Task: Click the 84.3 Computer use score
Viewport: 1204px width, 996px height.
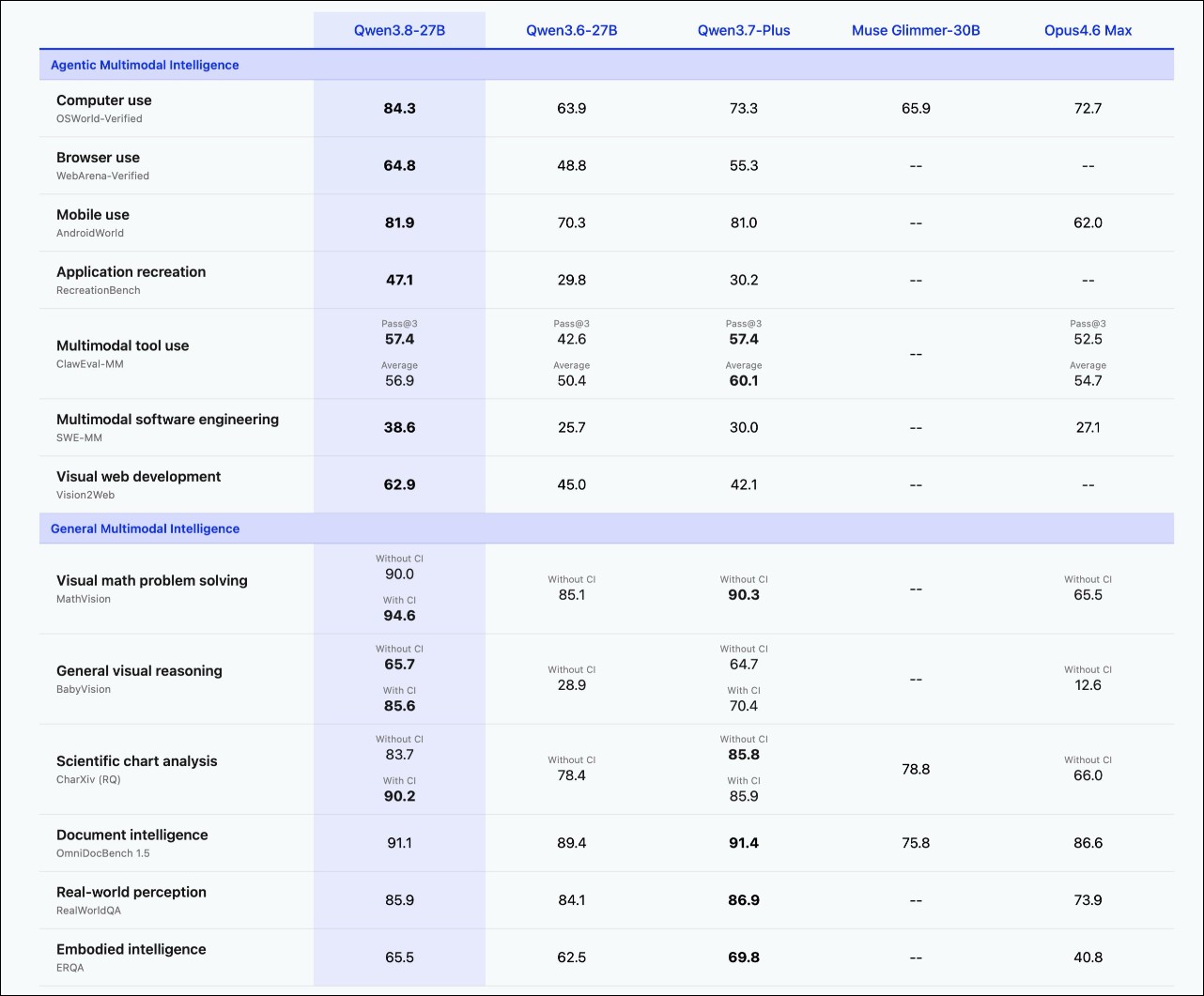Action: click(x=399, y=109)
